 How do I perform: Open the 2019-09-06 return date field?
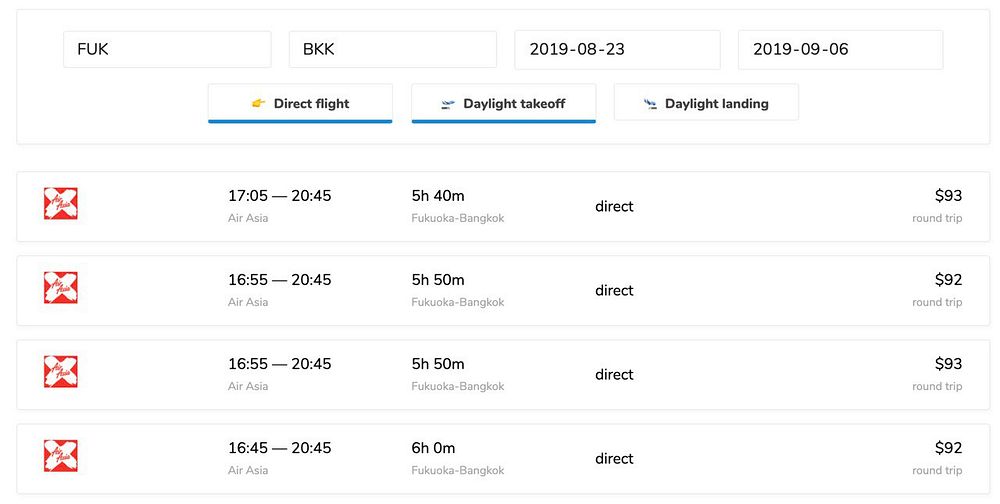coord(840,49)
